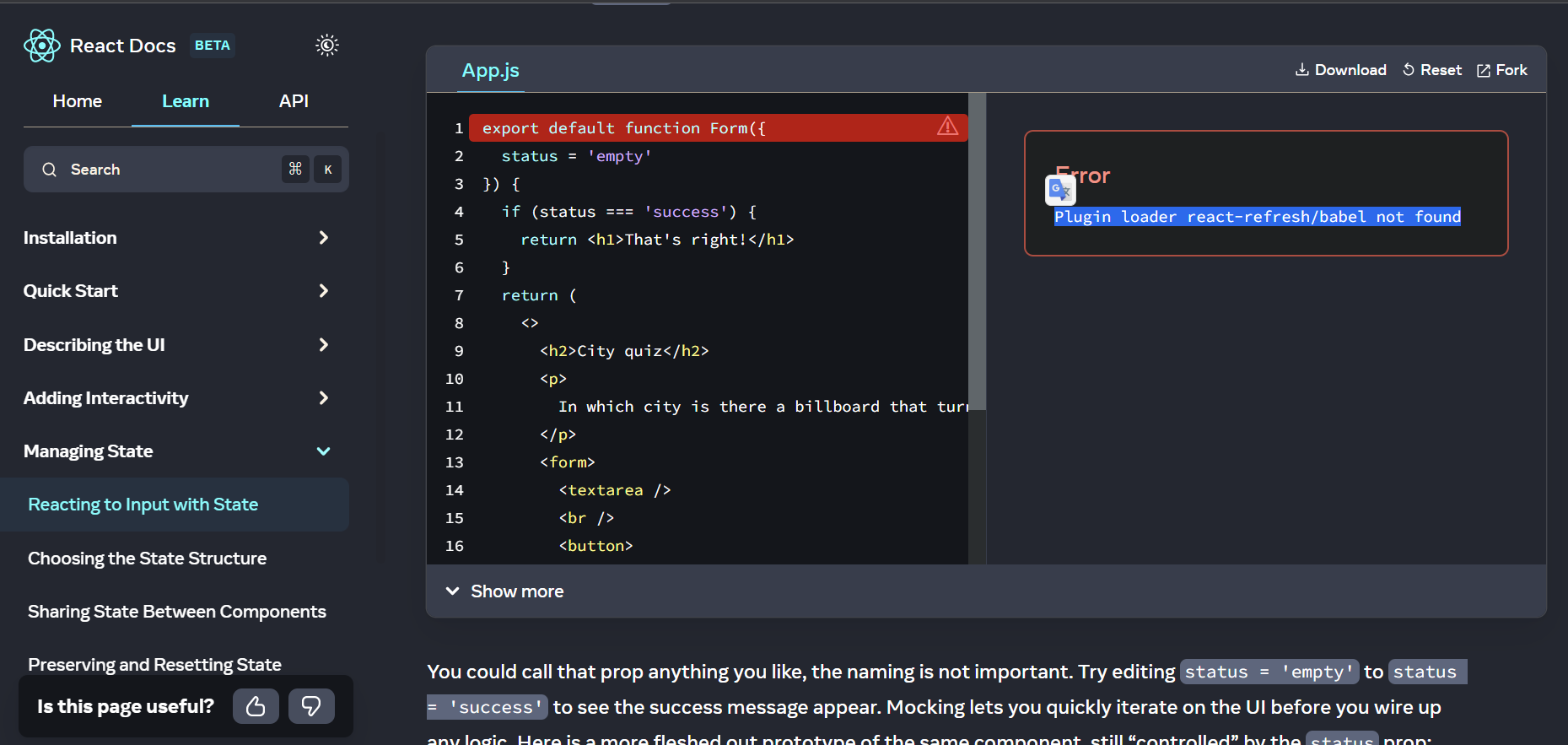
Task: Open the Learn tab
Action: tap(186, 101)
